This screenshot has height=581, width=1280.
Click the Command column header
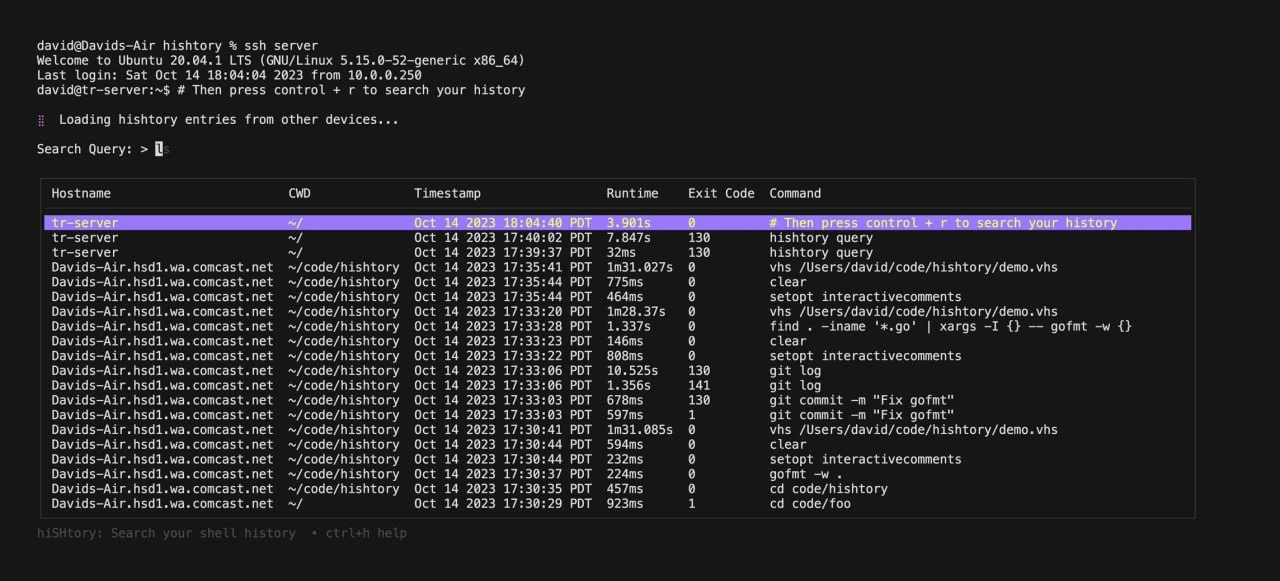point(795,193)
